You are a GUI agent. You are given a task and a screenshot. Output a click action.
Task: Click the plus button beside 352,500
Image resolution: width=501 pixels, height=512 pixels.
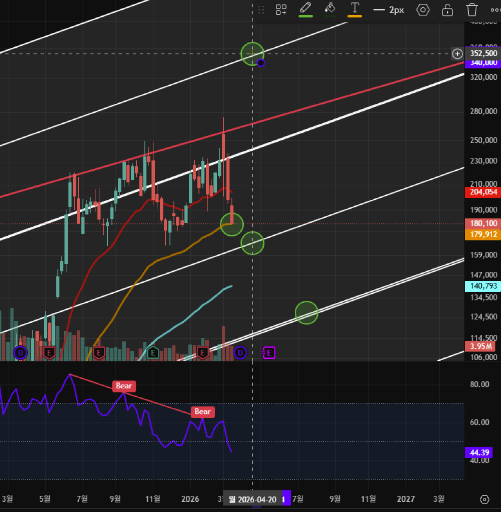457,53
